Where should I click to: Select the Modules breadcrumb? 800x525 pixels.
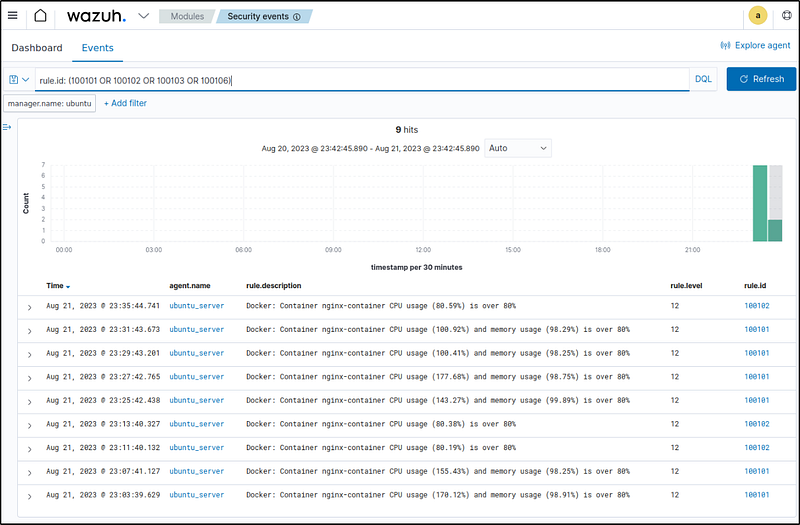coord(185,17)
